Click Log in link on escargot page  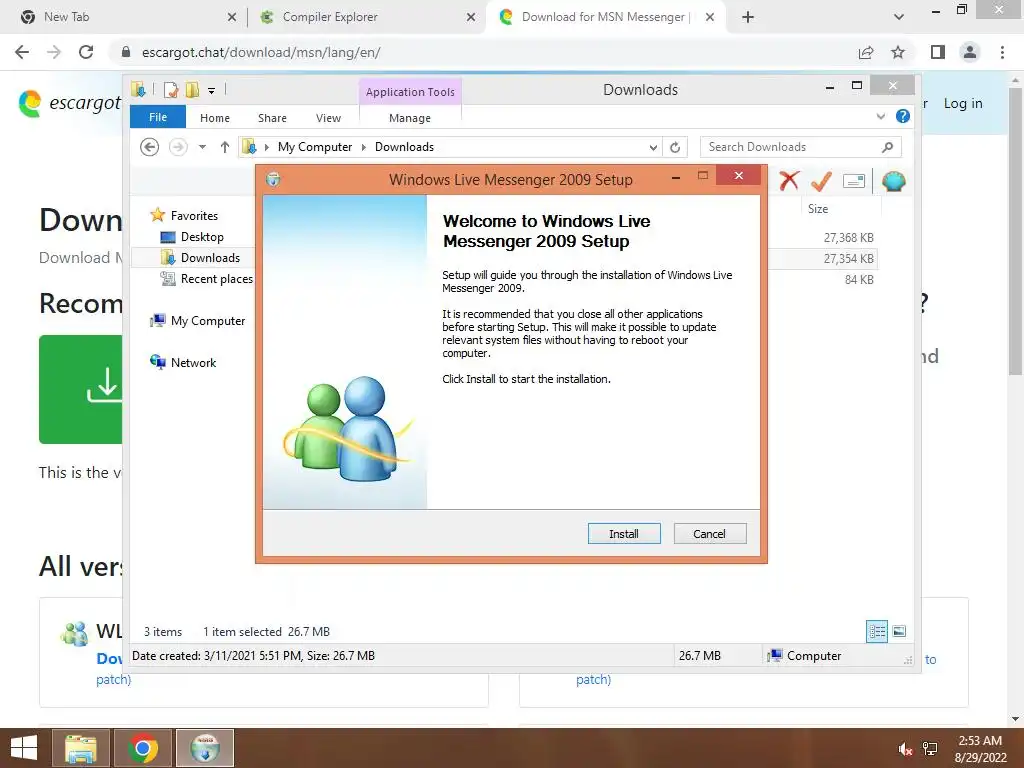pos(963,103)
